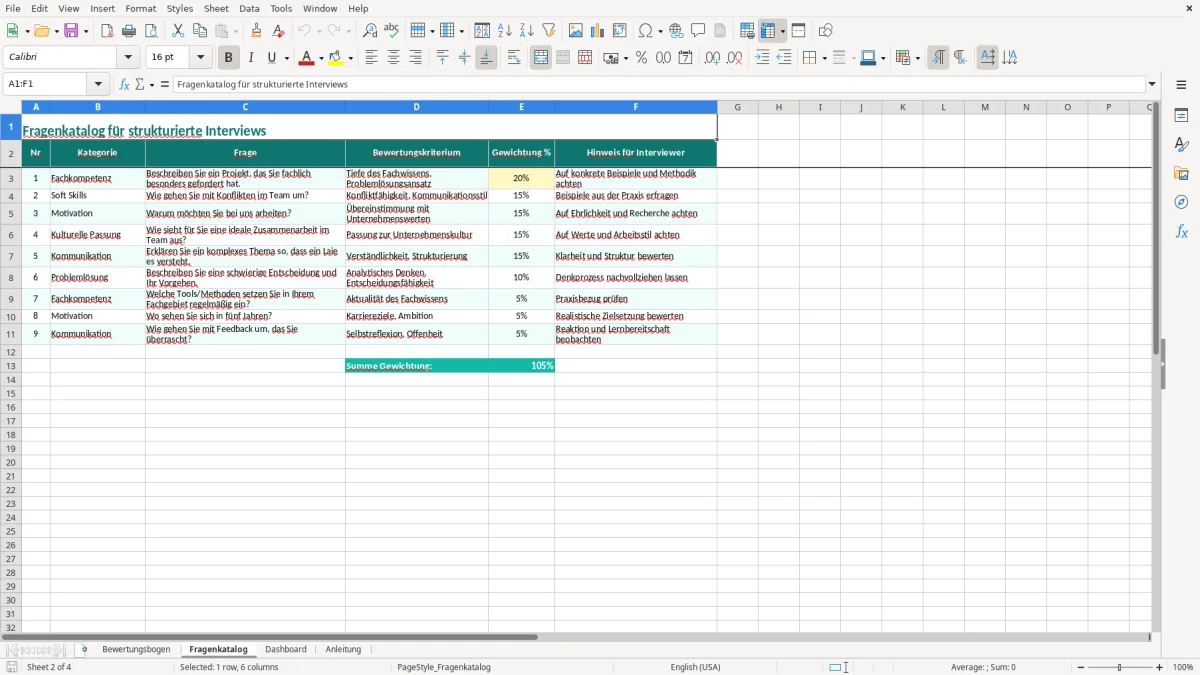Click Format as Percent icon
The width and height of the screenshot is (1200, 675).
642,58
